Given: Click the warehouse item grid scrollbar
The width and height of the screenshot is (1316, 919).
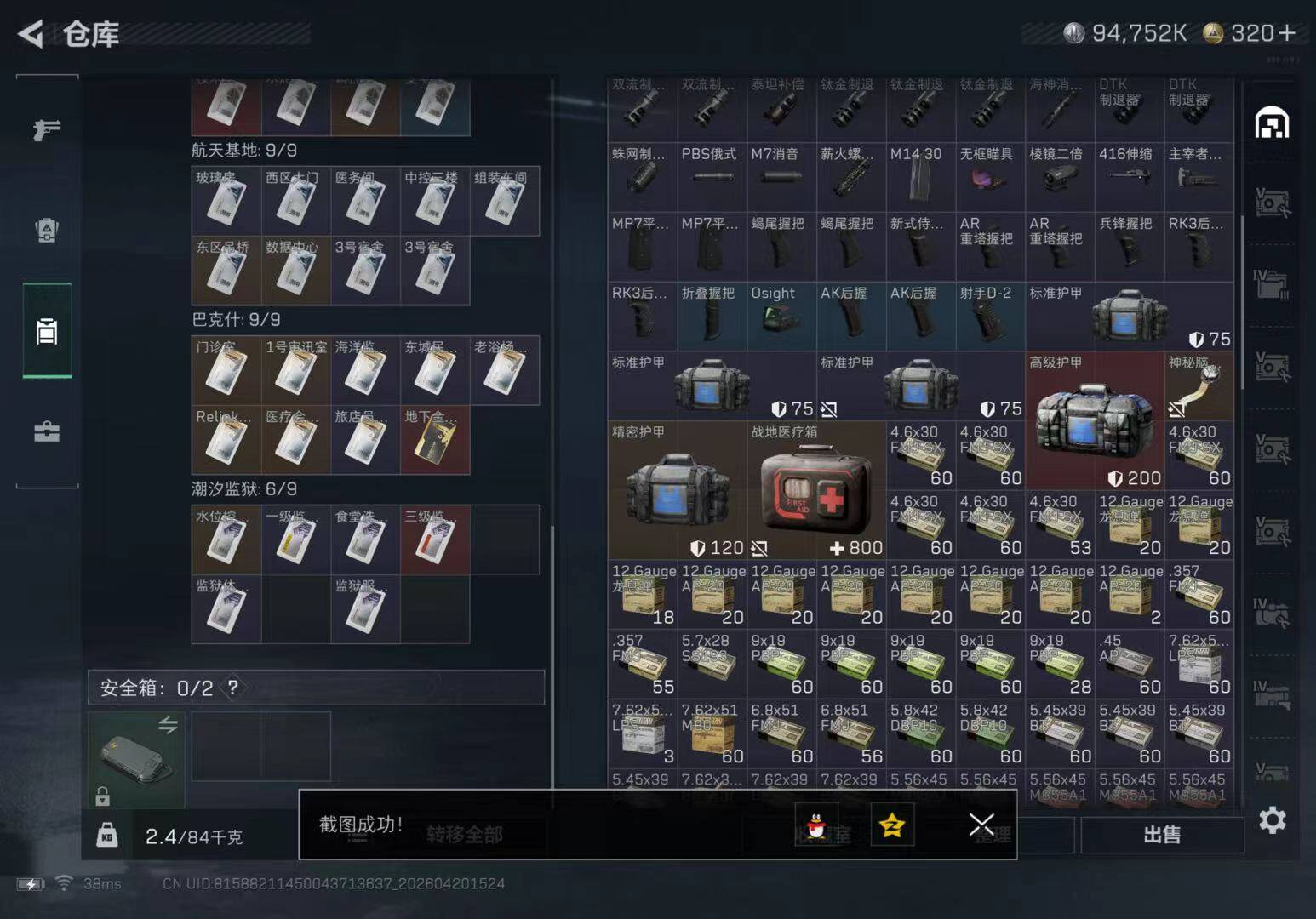Looking at the screenshot, I should [1243, 303].
